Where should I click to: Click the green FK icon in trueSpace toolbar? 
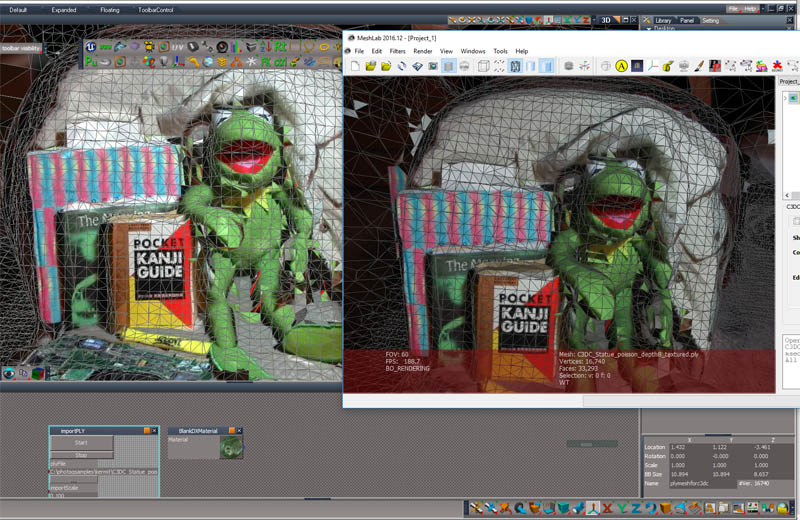[x=266, y=62]
